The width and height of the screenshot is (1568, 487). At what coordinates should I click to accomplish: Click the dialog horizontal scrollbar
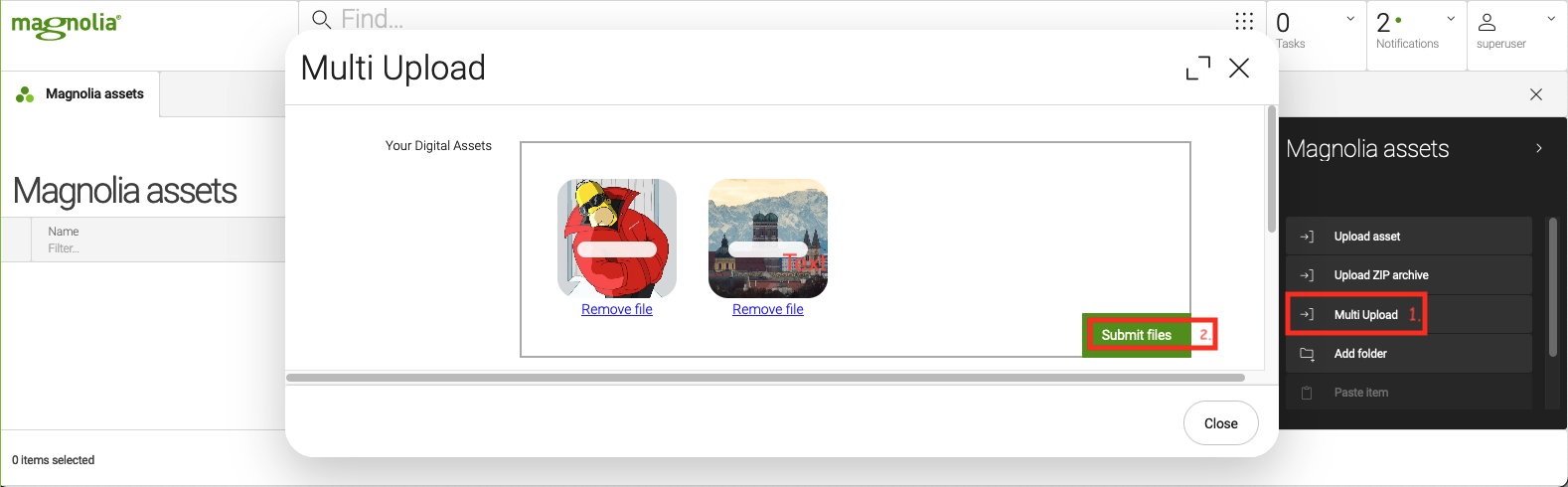click(765, 378)
